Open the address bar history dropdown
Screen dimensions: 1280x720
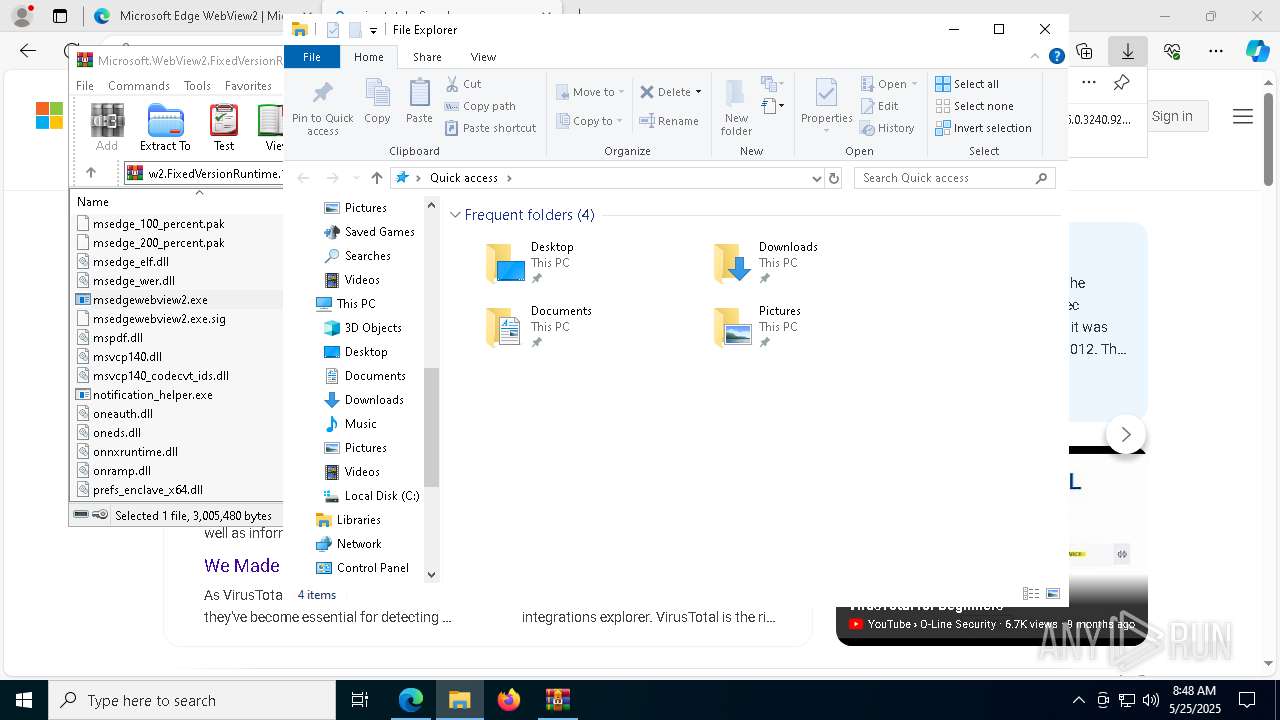(x=817, y=178)
